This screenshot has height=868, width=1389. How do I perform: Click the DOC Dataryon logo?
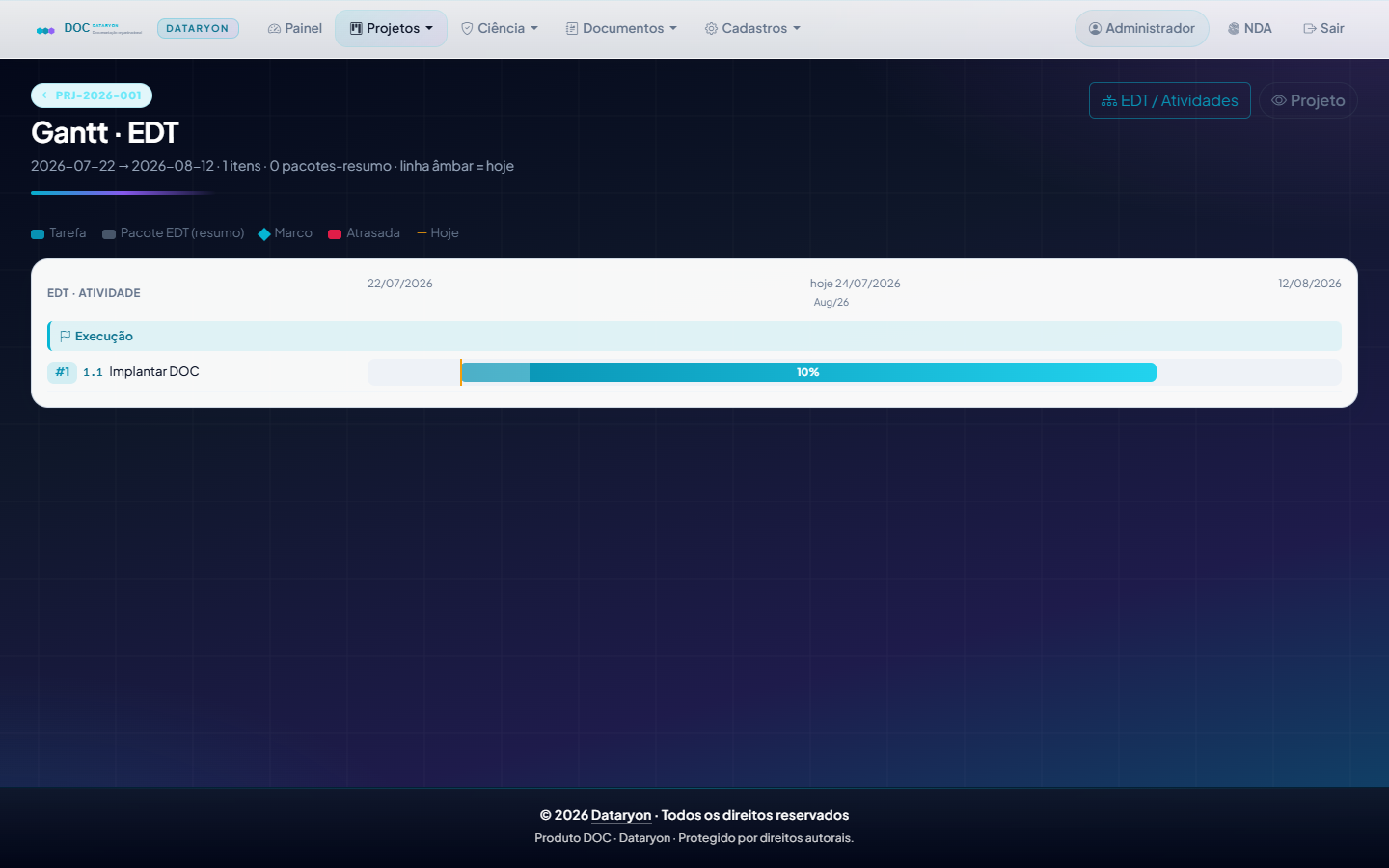89,29
